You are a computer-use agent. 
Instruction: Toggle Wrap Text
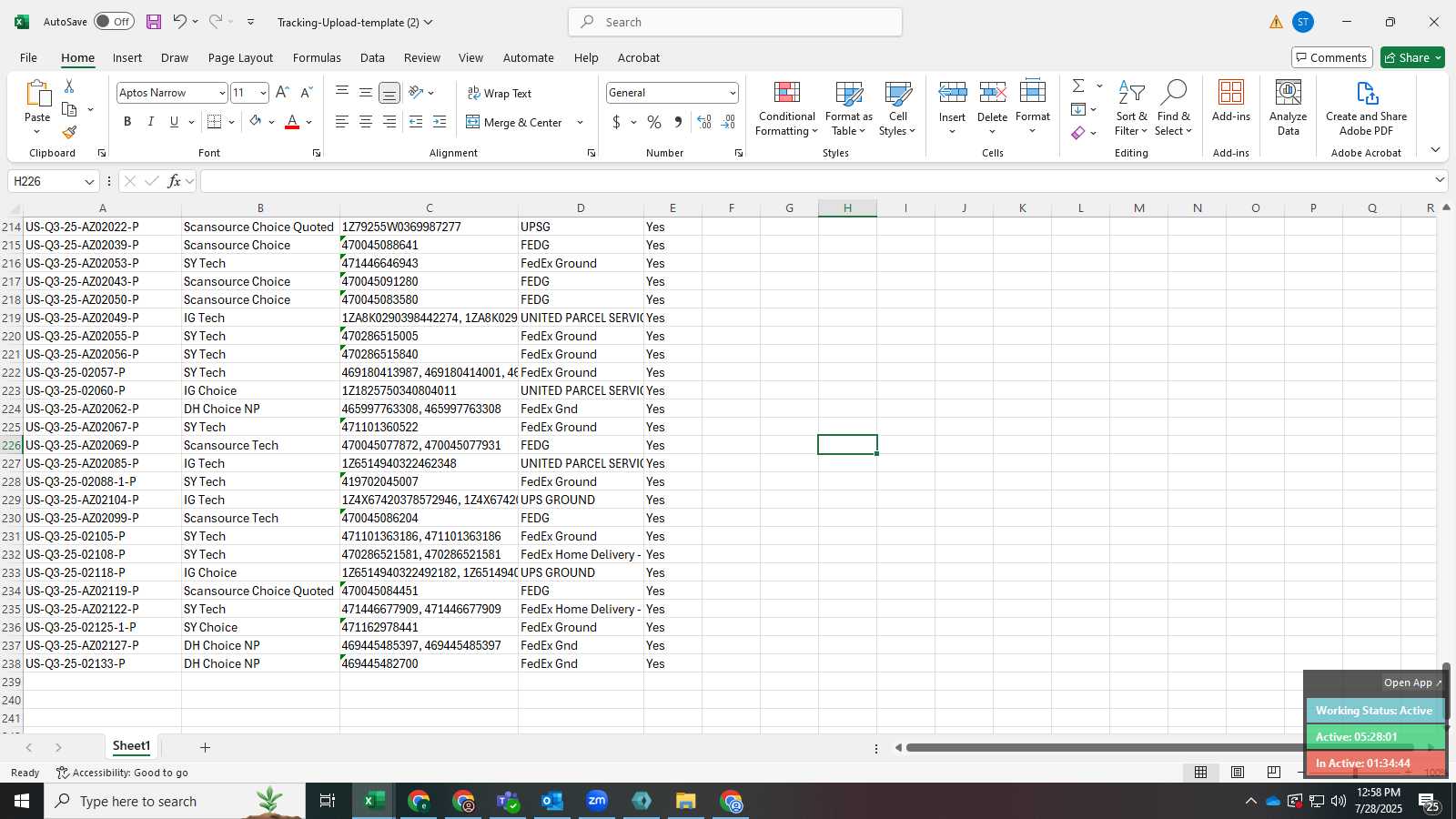pyautogui.click(x=499, y=93)
